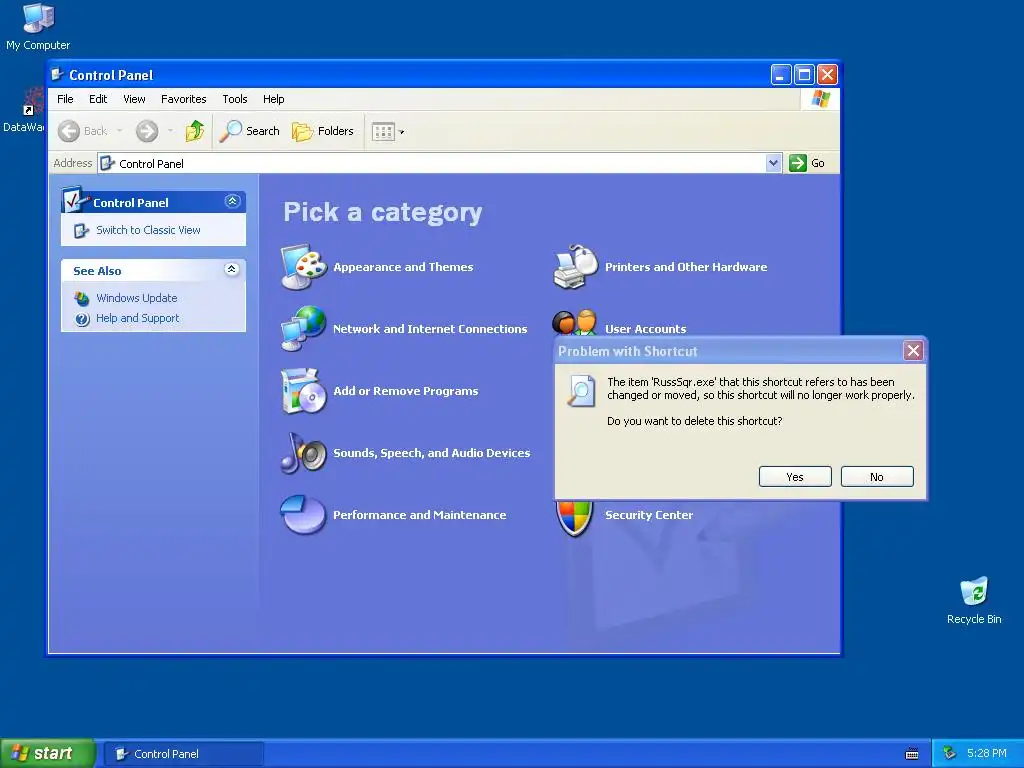Click the Back arrow toolbar button
The height and width of the screenshot is (768, 1024).
point(82,131)
